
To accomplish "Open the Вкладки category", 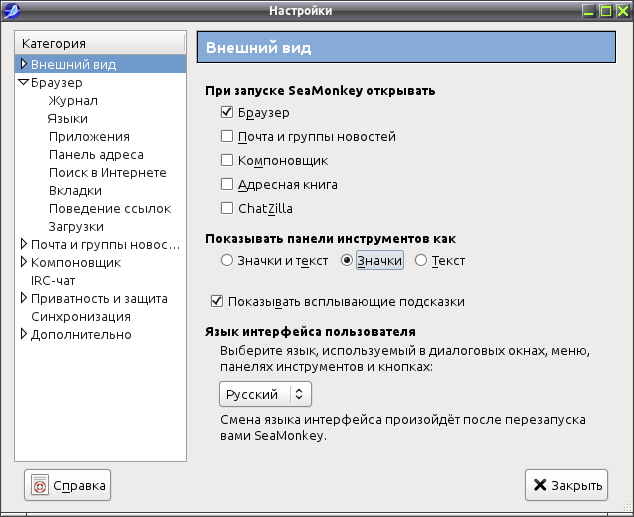I will coord(75,190).
